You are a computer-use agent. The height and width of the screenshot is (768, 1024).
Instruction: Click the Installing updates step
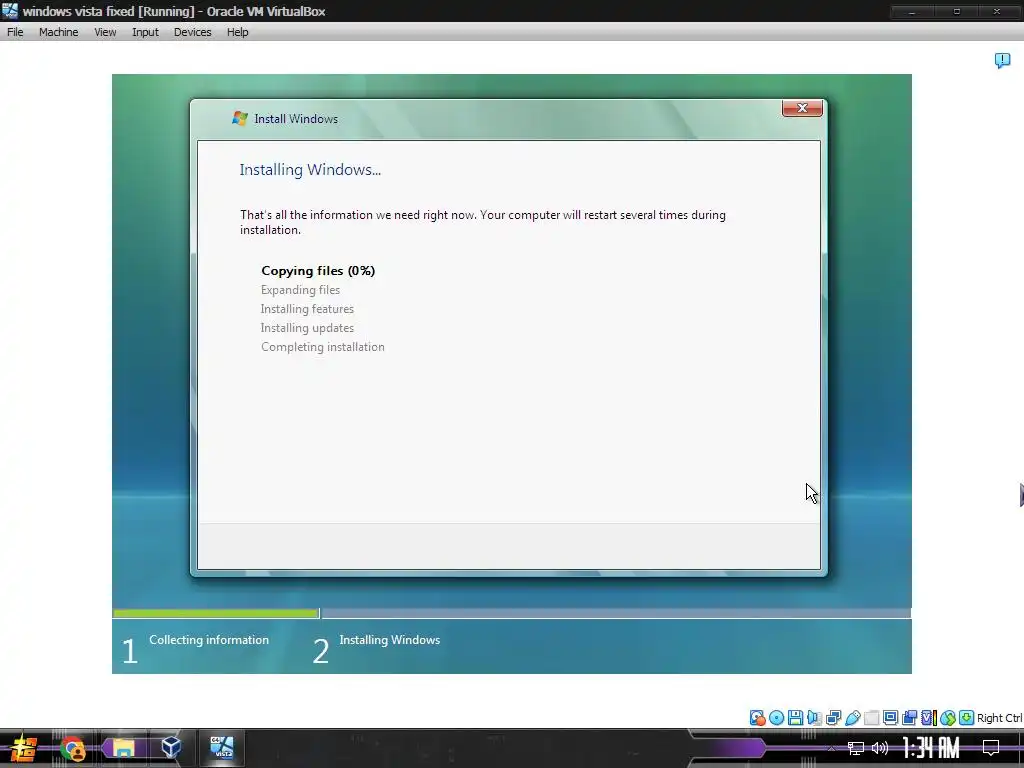(x=307, y=328)
